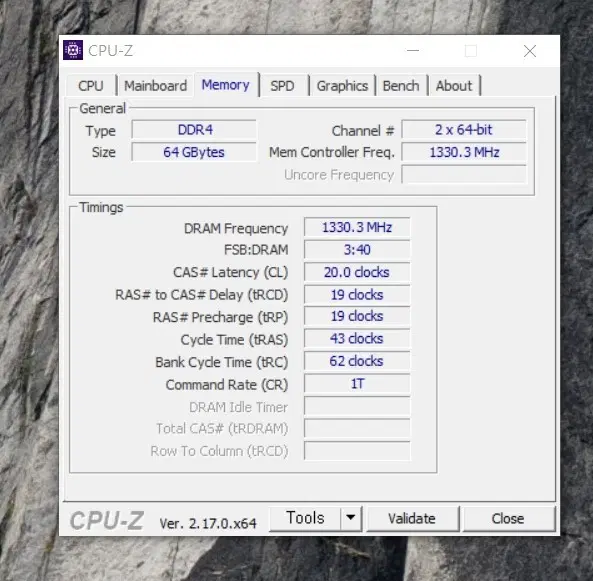Click the Tools button

[305, 518]
